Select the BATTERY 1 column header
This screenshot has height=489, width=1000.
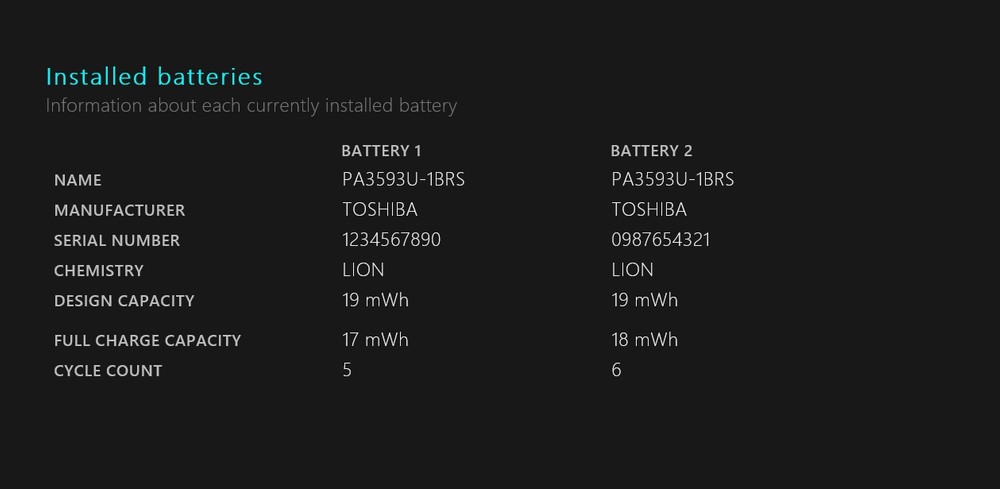[x=381, y=151]
